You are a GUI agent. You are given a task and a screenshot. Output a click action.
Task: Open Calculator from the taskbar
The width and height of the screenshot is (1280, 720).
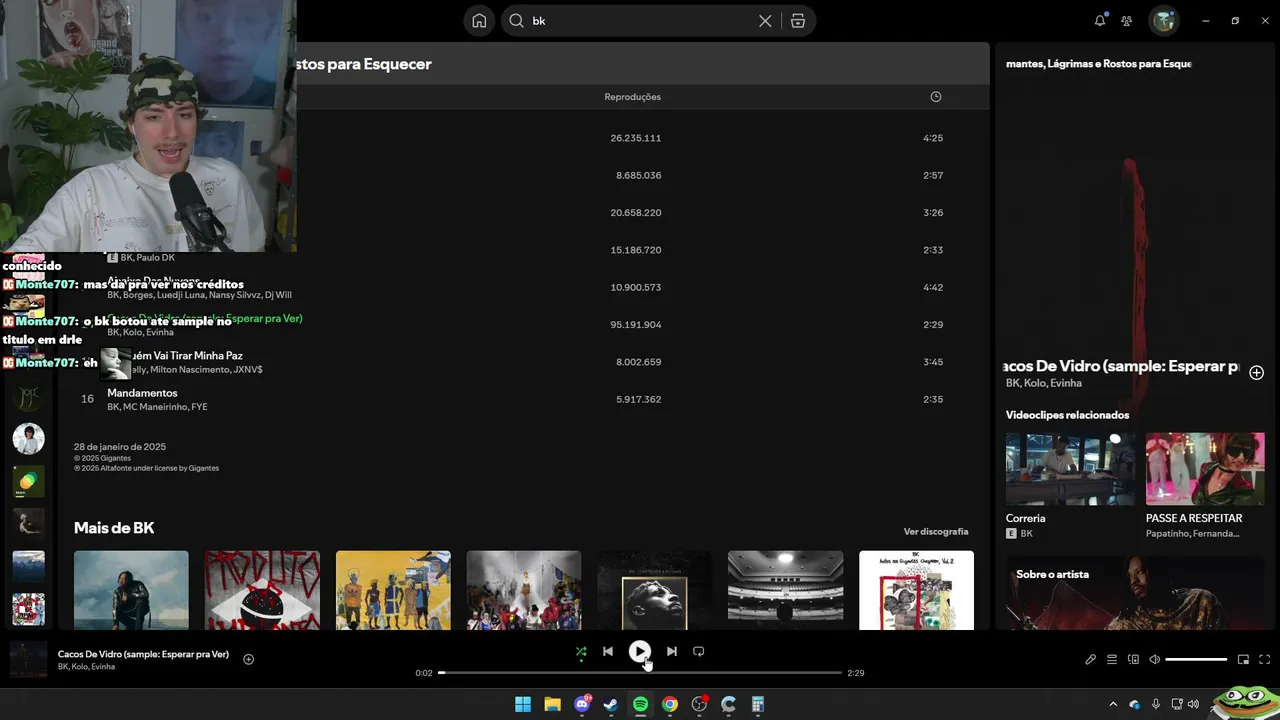point(758,704)
